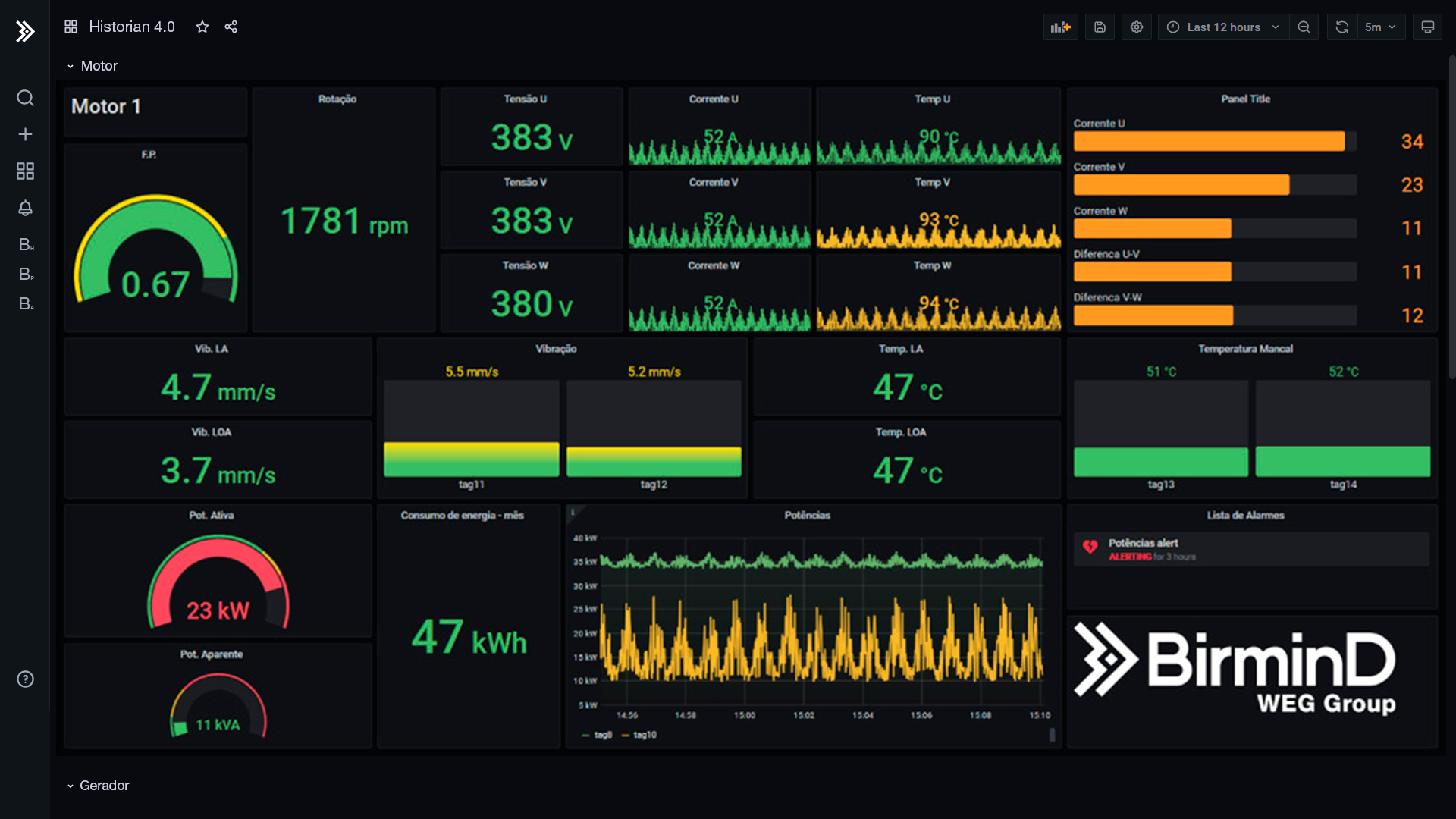The width and height of the screenshot is (1456, 819).
Task: Click the plus create icon
Action: pyautogui.click(x=25, y=134)
